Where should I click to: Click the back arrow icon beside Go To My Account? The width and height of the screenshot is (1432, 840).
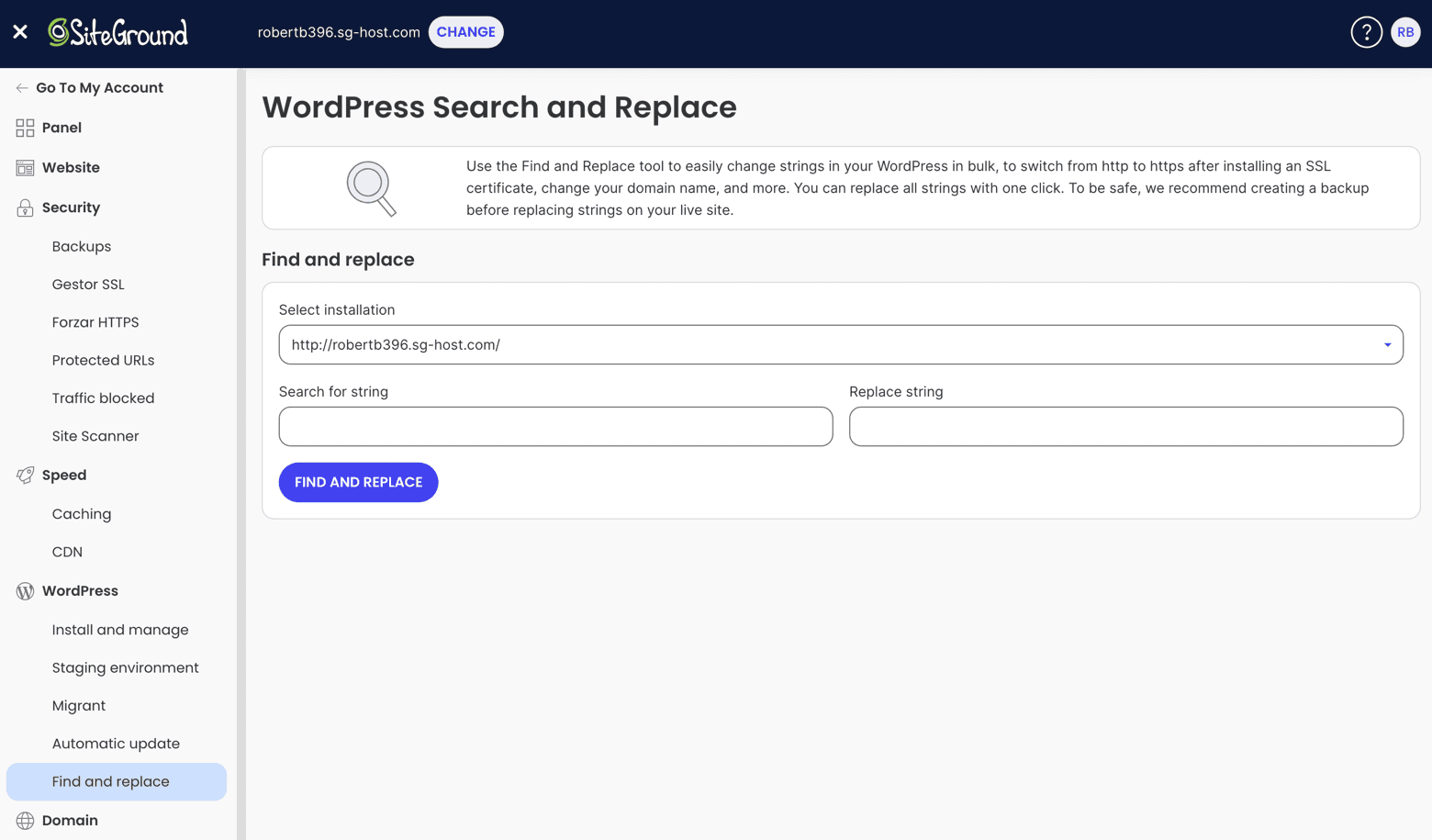[x=22, y=88]
